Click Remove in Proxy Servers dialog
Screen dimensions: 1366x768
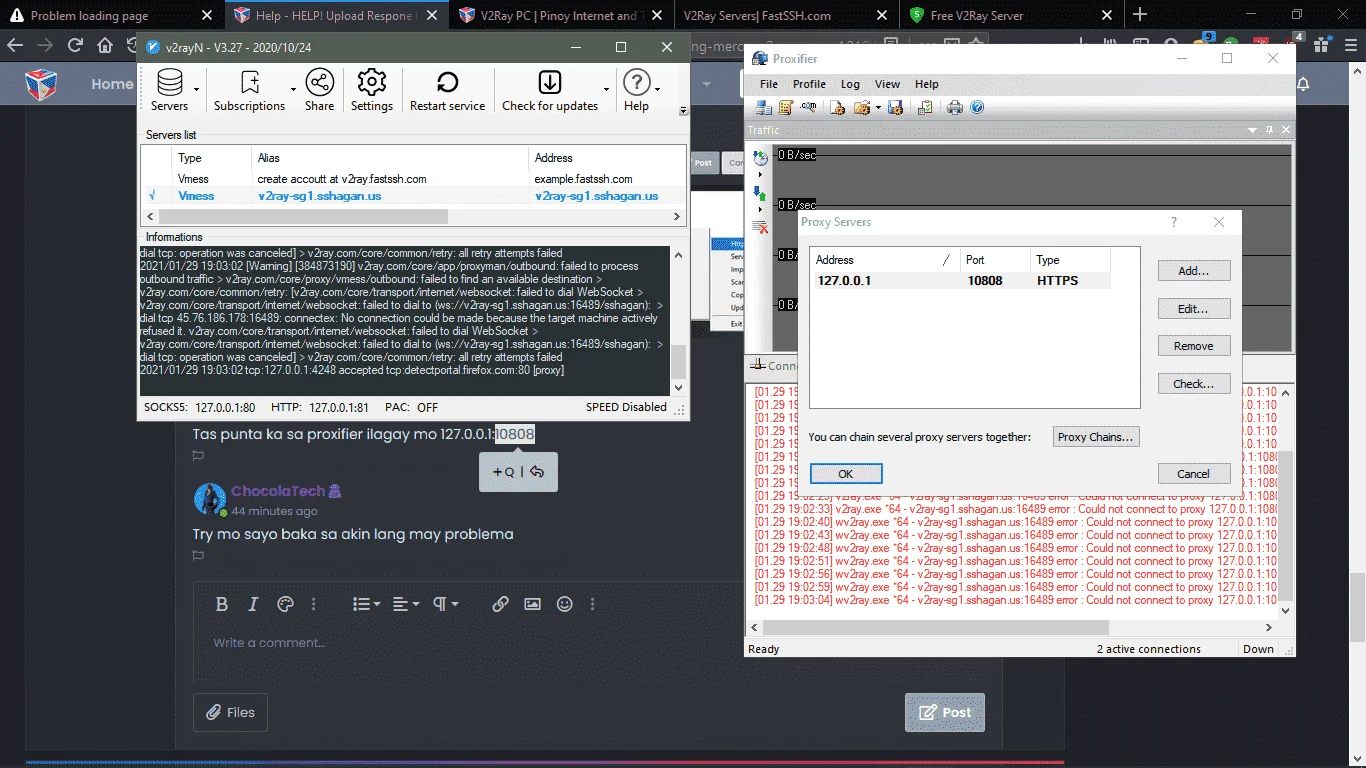(x=1194, y=346)
